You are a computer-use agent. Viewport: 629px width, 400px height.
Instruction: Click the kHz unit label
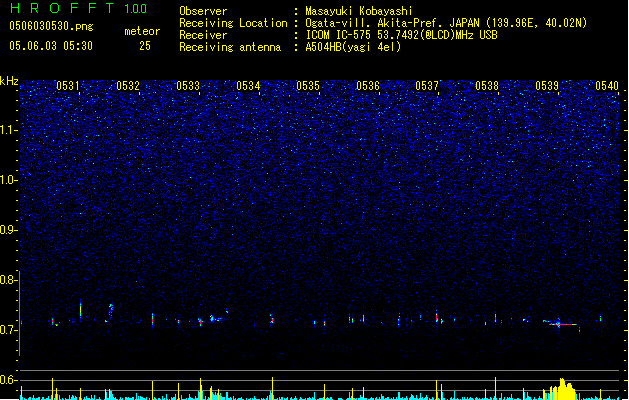point(9,81)
